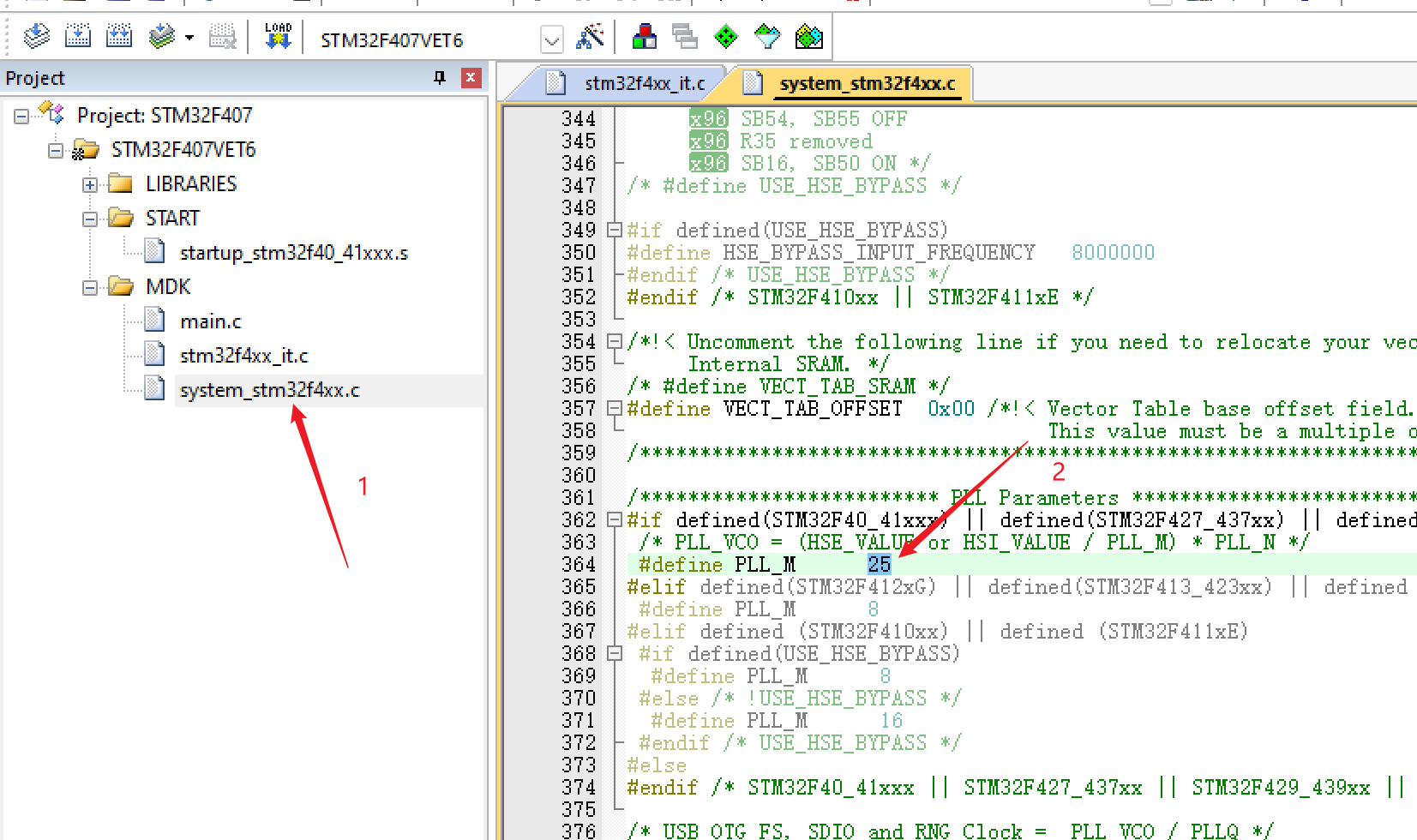Click PLL_M value 8 on line 369

886,675
